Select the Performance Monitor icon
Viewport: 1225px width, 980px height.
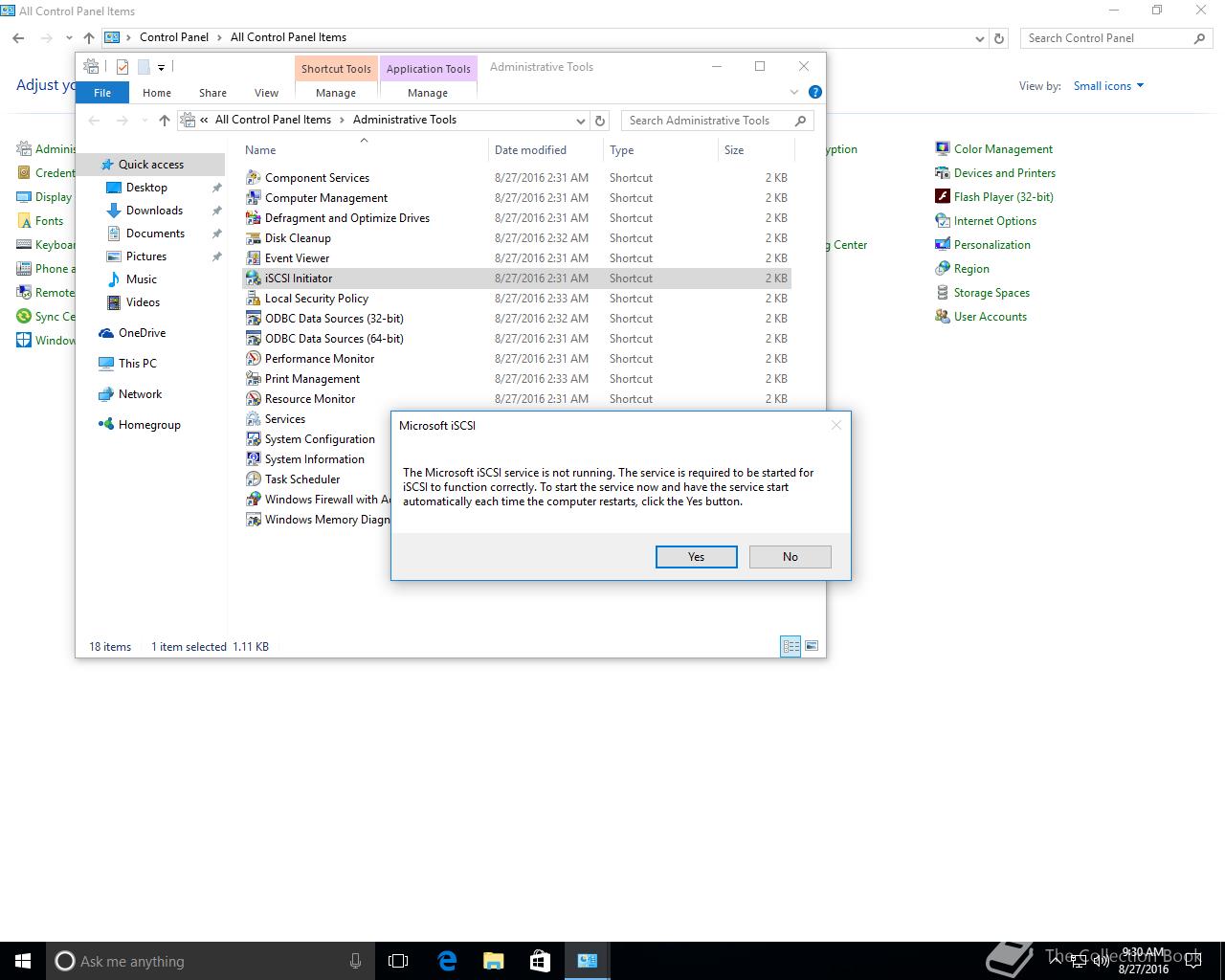pyautogui.click(x=254, y=359)
